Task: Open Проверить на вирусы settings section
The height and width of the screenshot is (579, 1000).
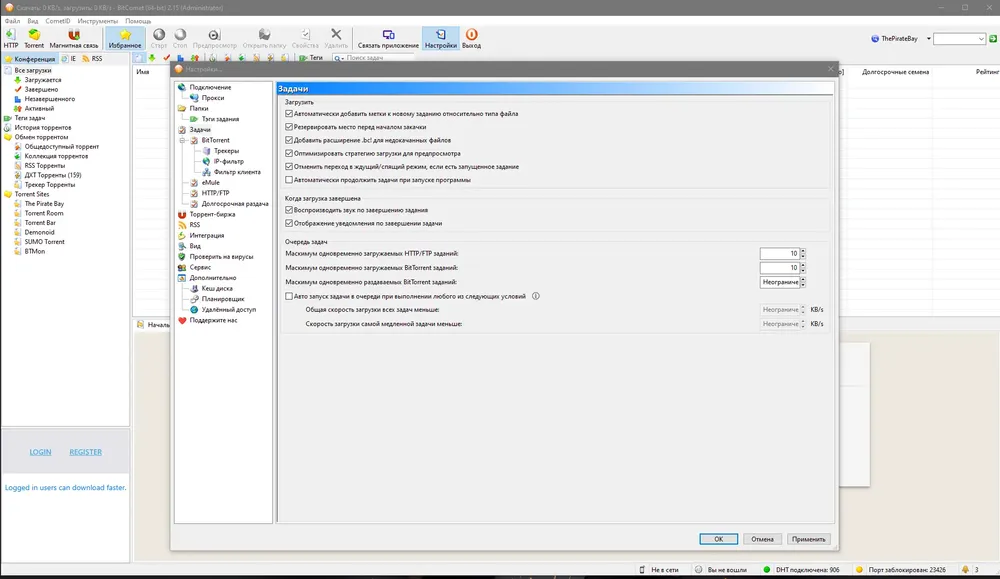Action: 221,256
